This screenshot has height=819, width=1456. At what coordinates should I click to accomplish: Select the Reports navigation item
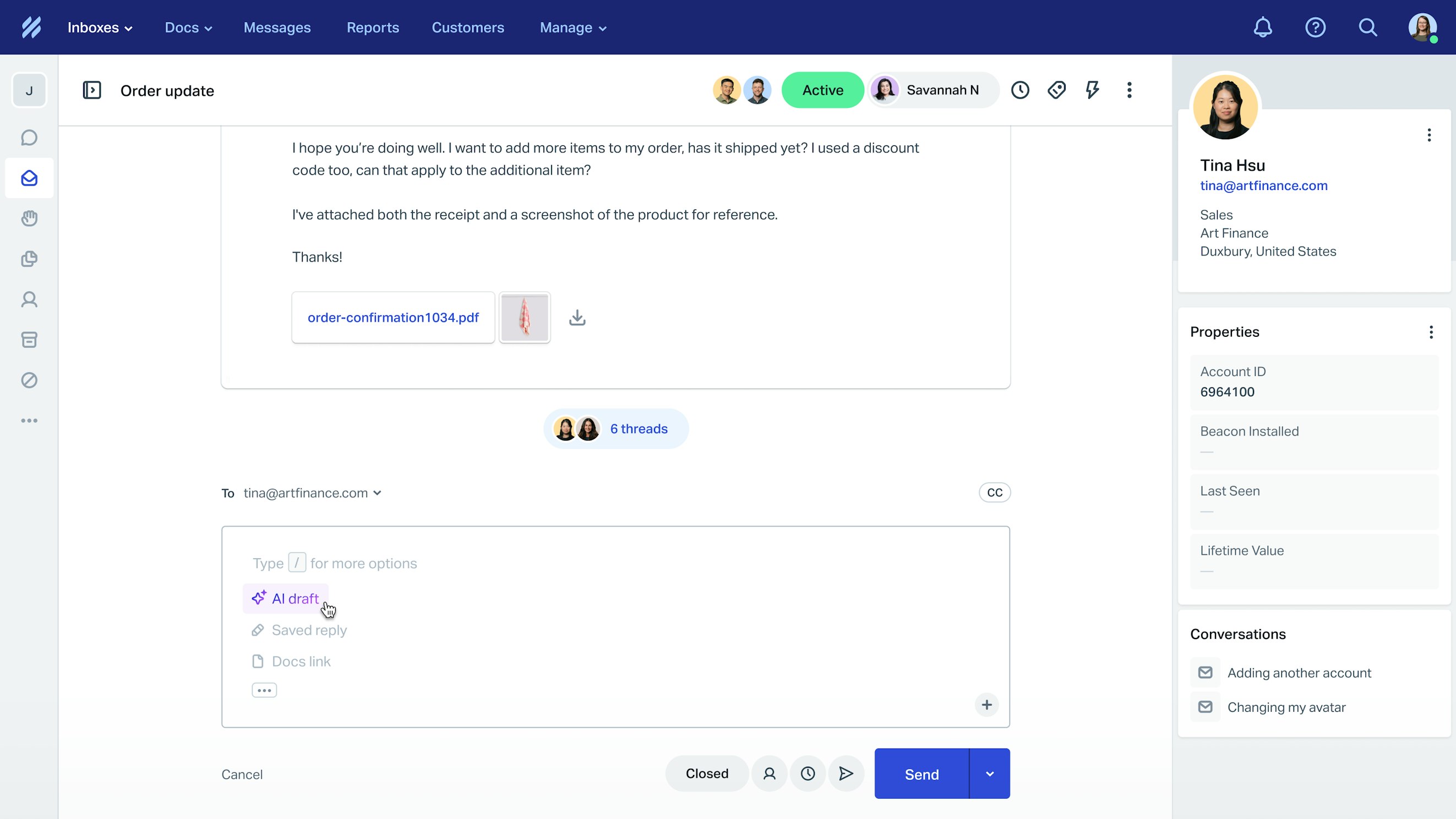pos(372,27)
